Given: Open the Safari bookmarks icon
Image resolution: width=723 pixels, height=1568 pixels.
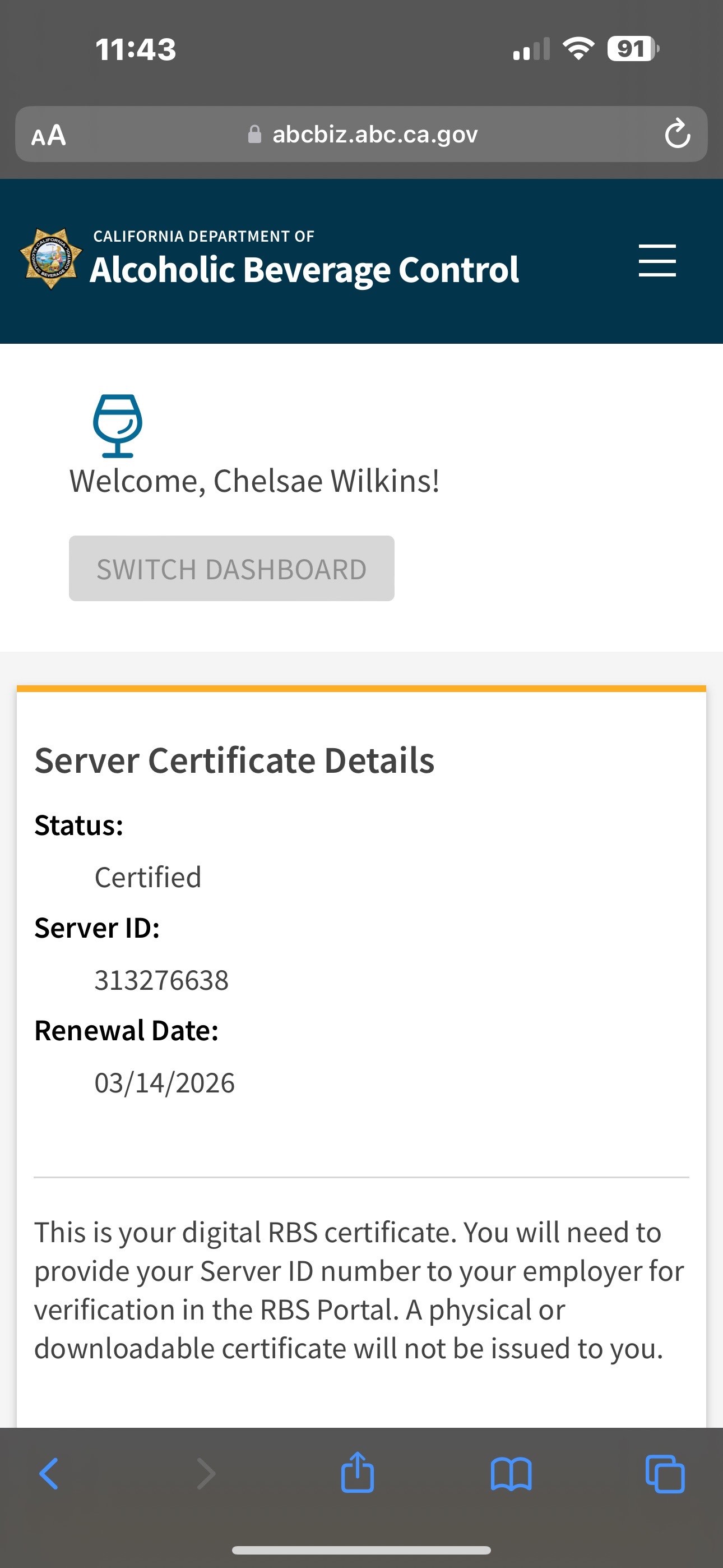Looking at the screenshot, I should 511,1474.
